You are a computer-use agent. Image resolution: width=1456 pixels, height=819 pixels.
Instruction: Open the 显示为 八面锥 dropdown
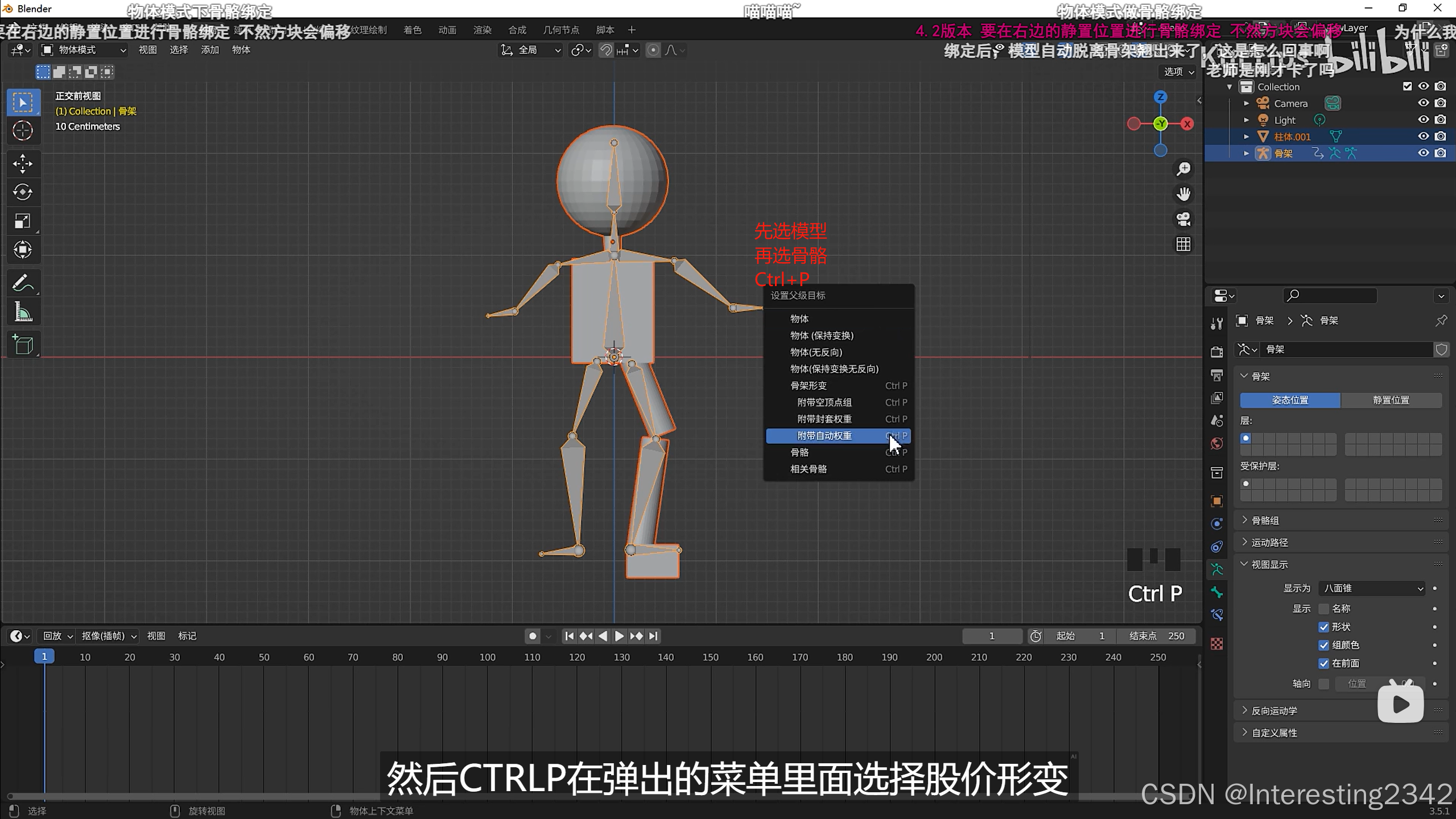tap(1372, 588)
